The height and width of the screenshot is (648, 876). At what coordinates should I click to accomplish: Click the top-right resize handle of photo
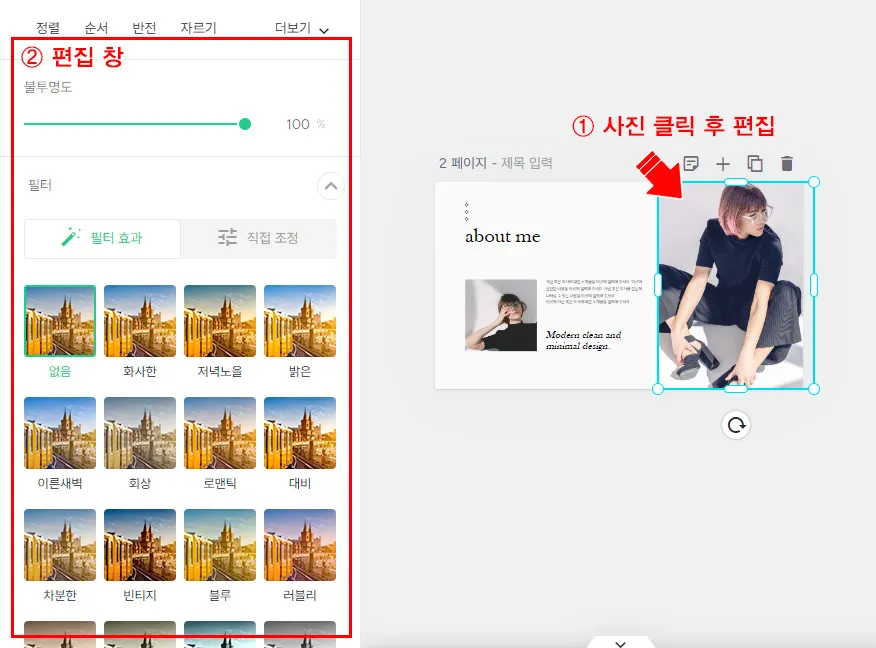[814, 182]
